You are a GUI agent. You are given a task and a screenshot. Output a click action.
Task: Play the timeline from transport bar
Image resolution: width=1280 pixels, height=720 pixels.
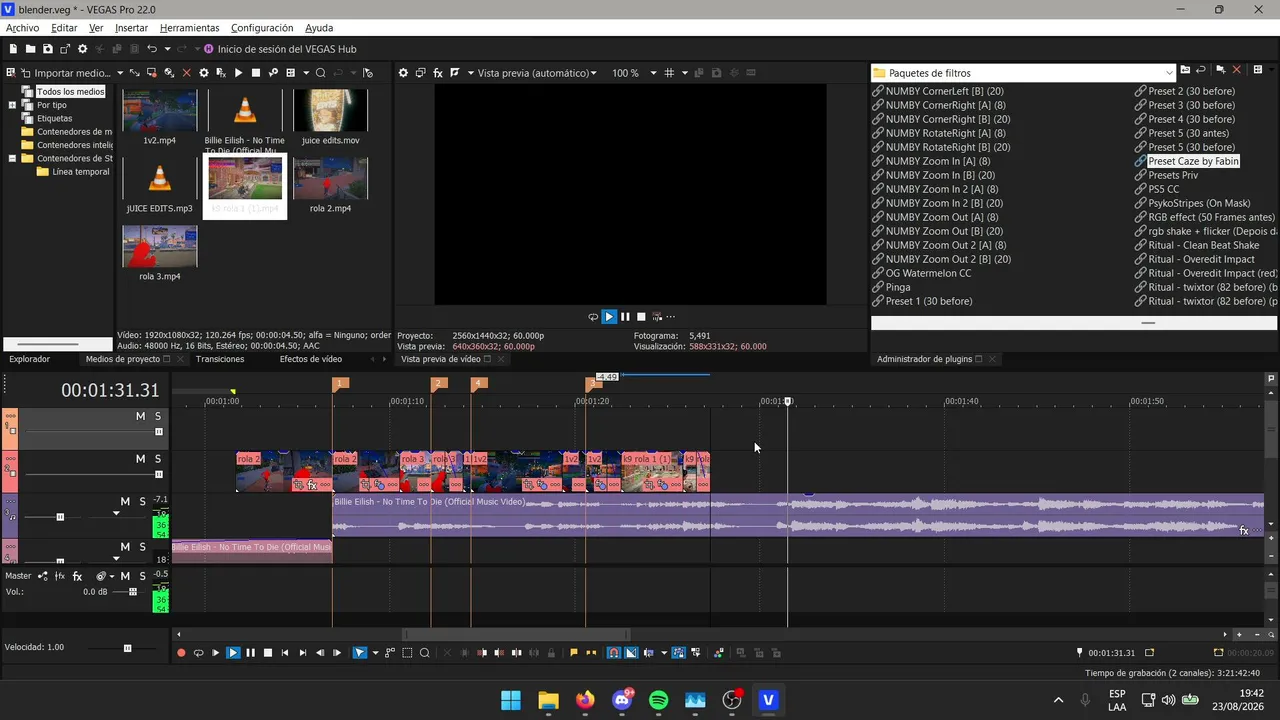(233, 653)
